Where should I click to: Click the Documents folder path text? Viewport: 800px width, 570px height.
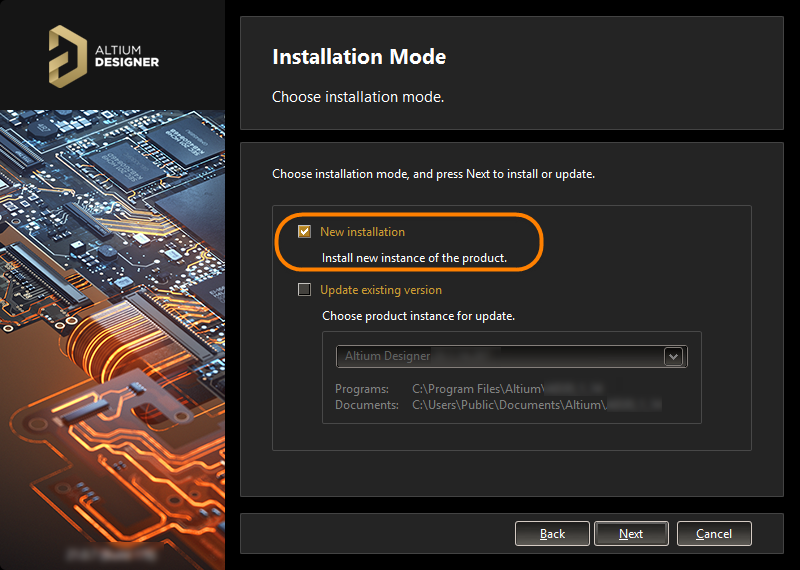coord(535,405)
